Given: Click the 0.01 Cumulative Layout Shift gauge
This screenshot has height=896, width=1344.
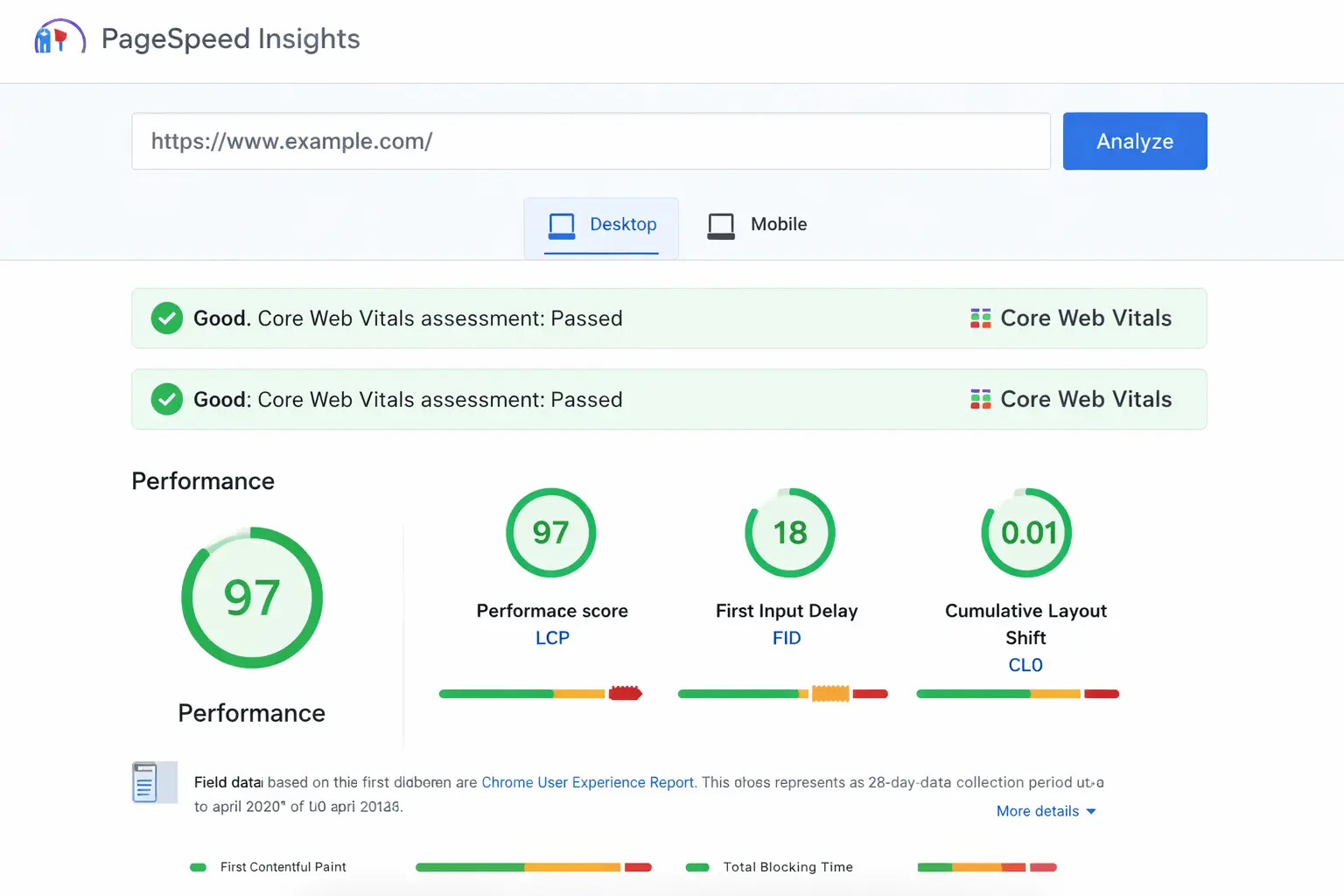Looking at the screenshot, I should (1026, 533).
